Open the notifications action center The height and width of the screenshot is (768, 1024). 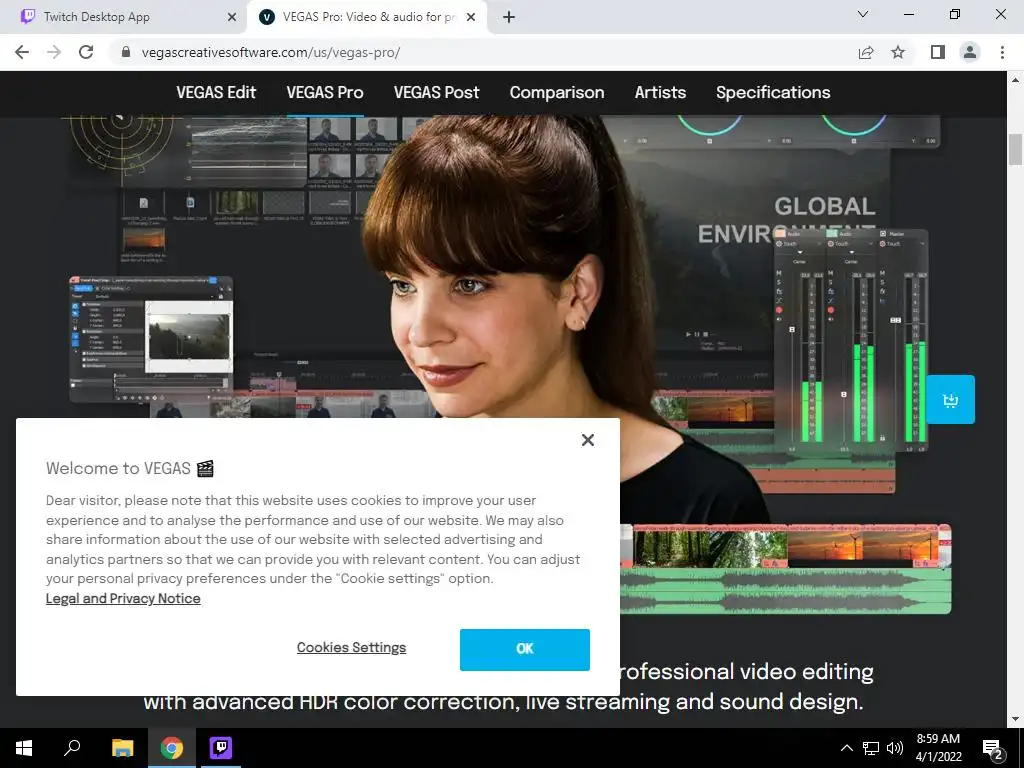tap(993, 748)
